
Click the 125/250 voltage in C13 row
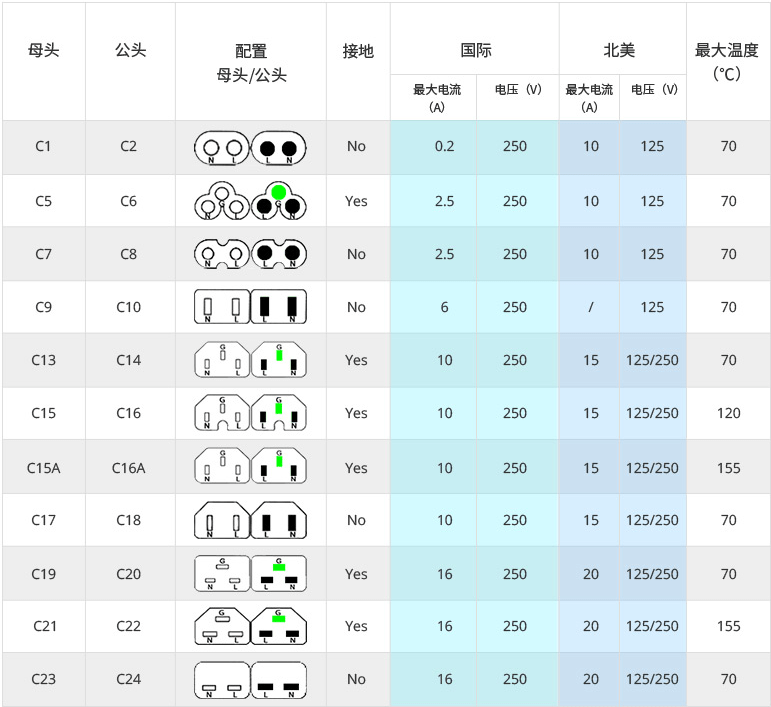(652, 360)
